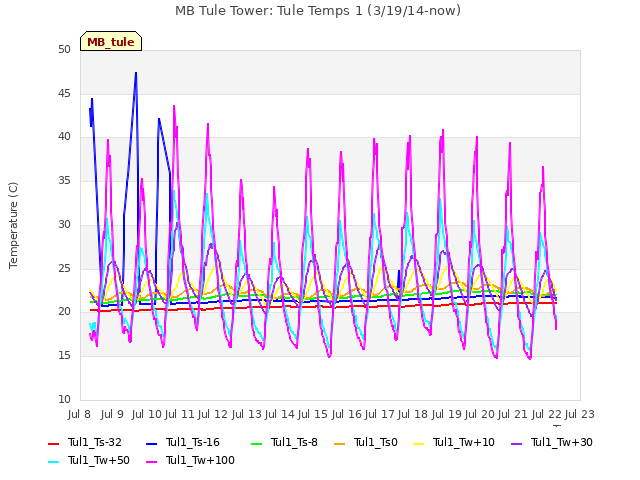This screenshot has height=480, width=640.
Task: Click the 20 y-axis tick label
Action: click(64, 312)
